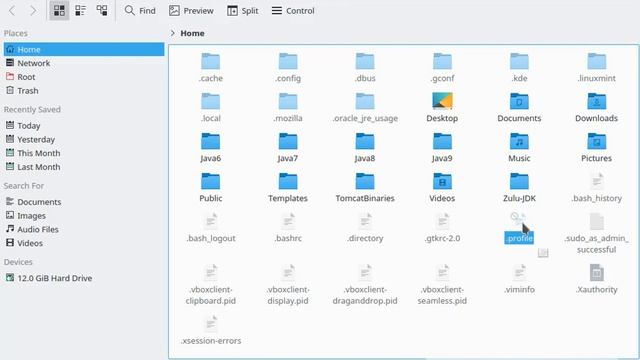Select the .sudo_as_admin_successful file
Viewport: 640px width, 360px height.
pyautogui.click(x=596, y=233)
